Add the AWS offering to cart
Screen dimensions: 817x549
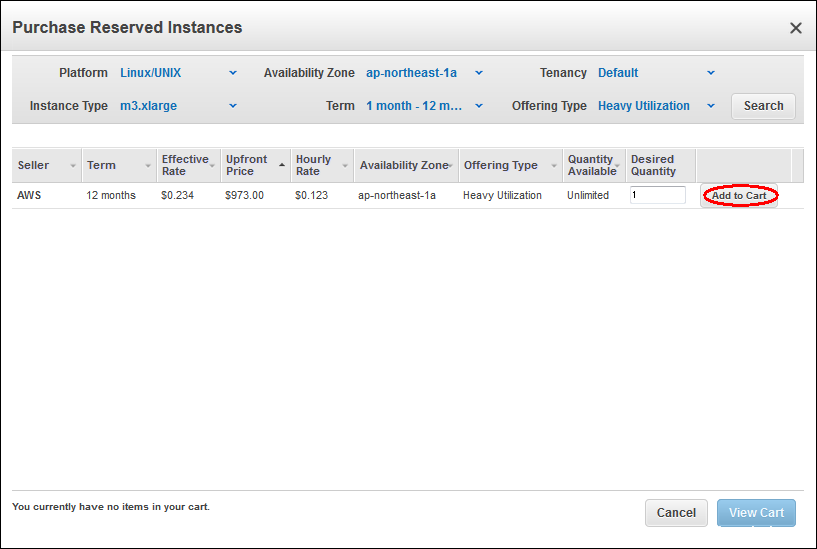[x=739, y=196]
